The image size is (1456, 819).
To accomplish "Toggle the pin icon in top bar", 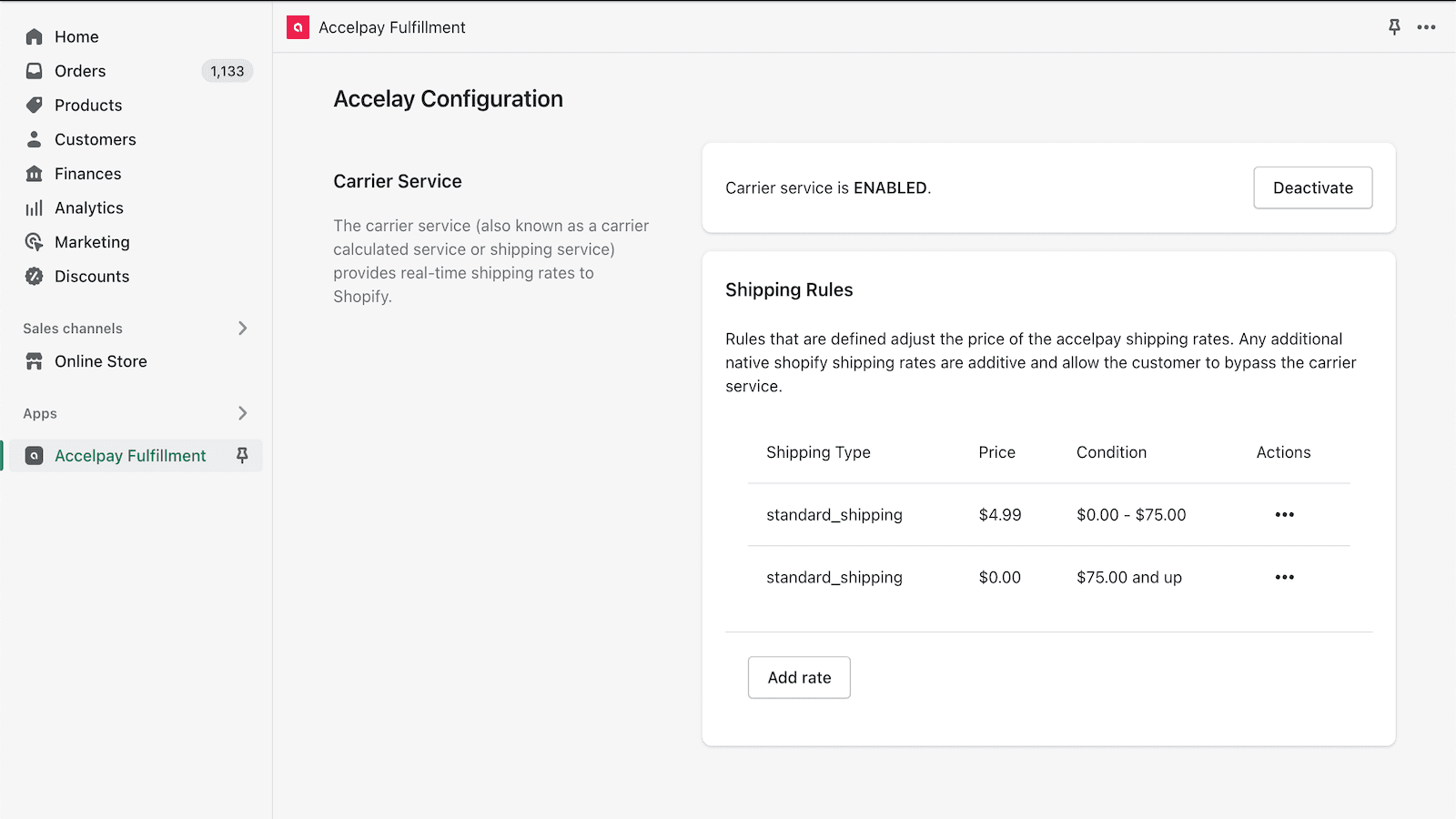I will 1394,27.
